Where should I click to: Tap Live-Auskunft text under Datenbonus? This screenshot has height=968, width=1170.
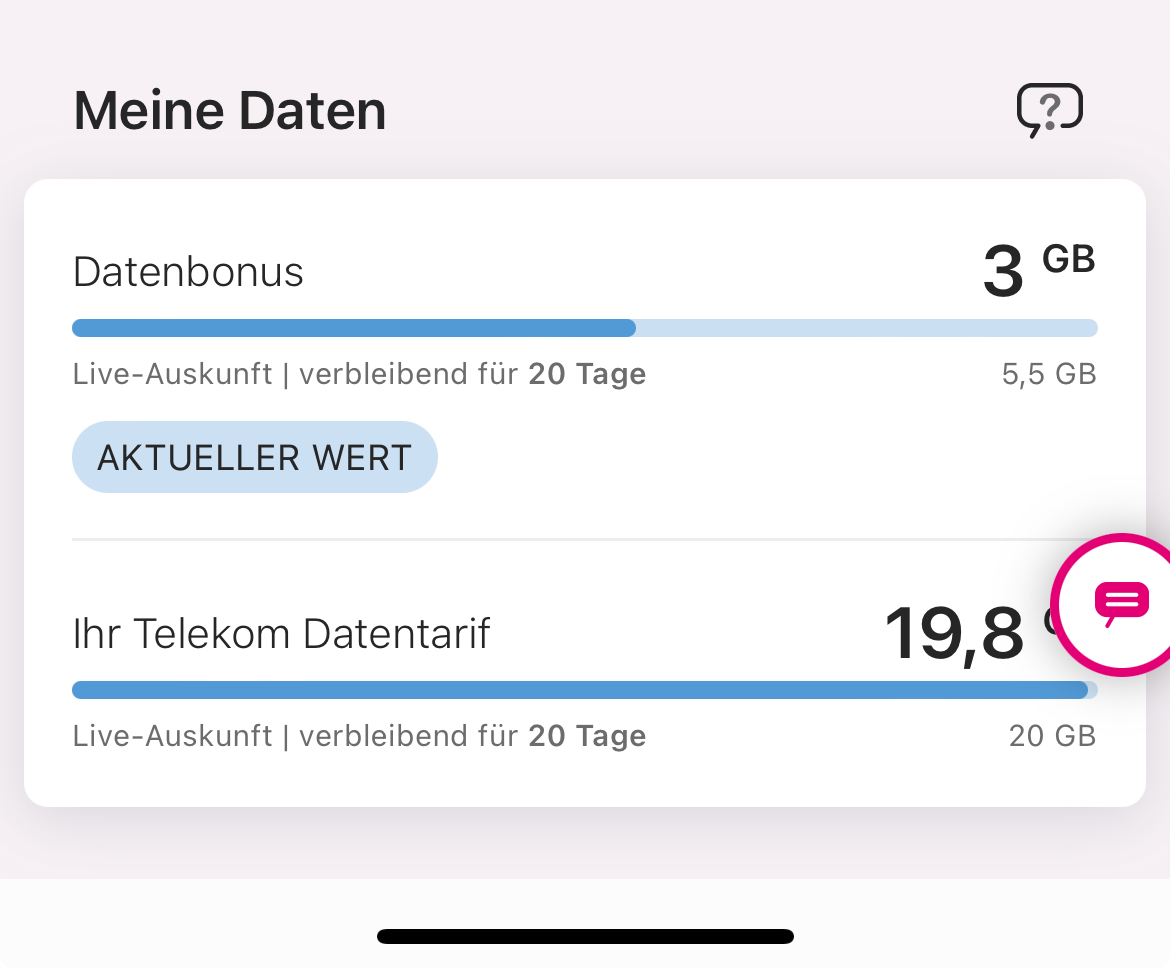[172, 374]
